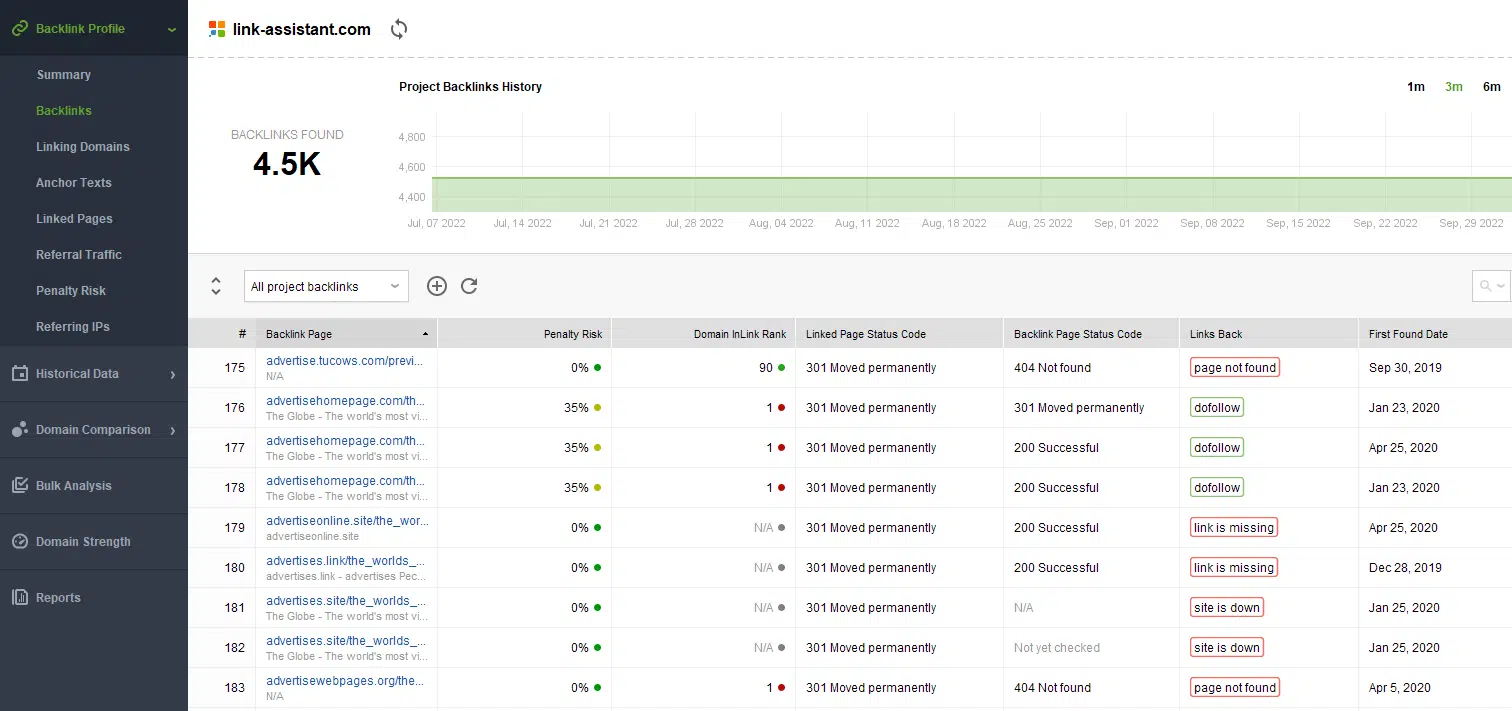Open advertisehomepage.com link in row 177
Viewport: 1512px width, 711px height.
pos(345,441)
